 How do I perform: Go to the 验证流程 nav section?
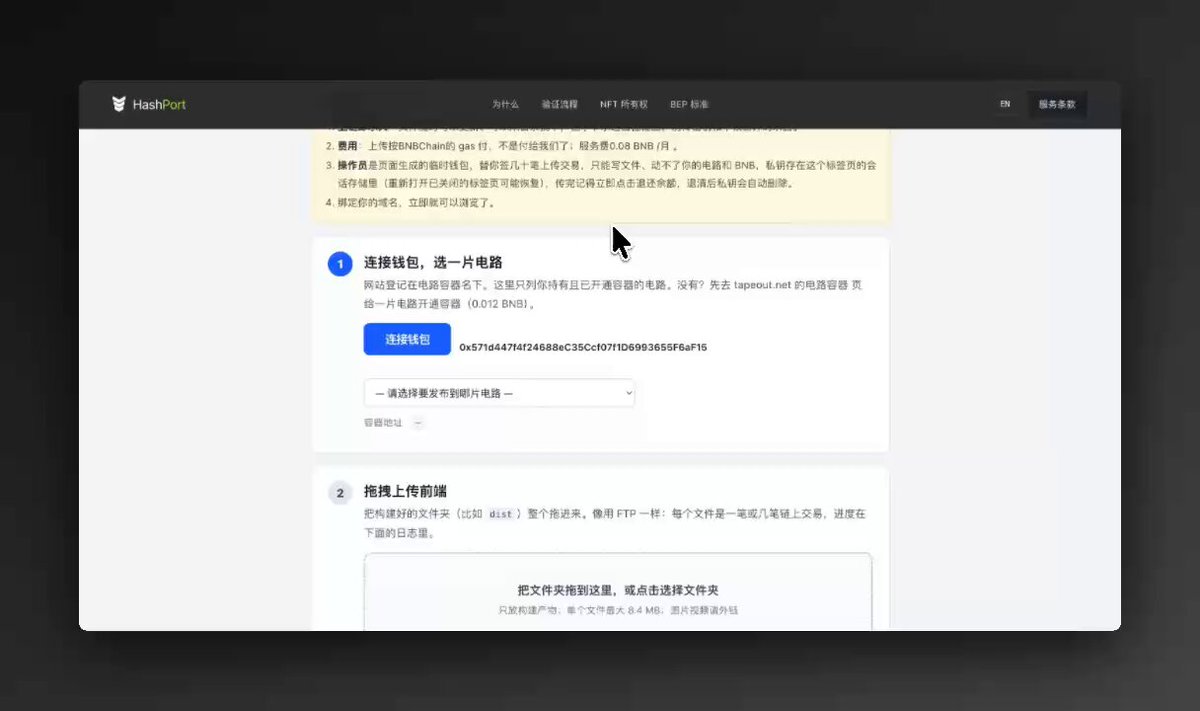(559, 104)
